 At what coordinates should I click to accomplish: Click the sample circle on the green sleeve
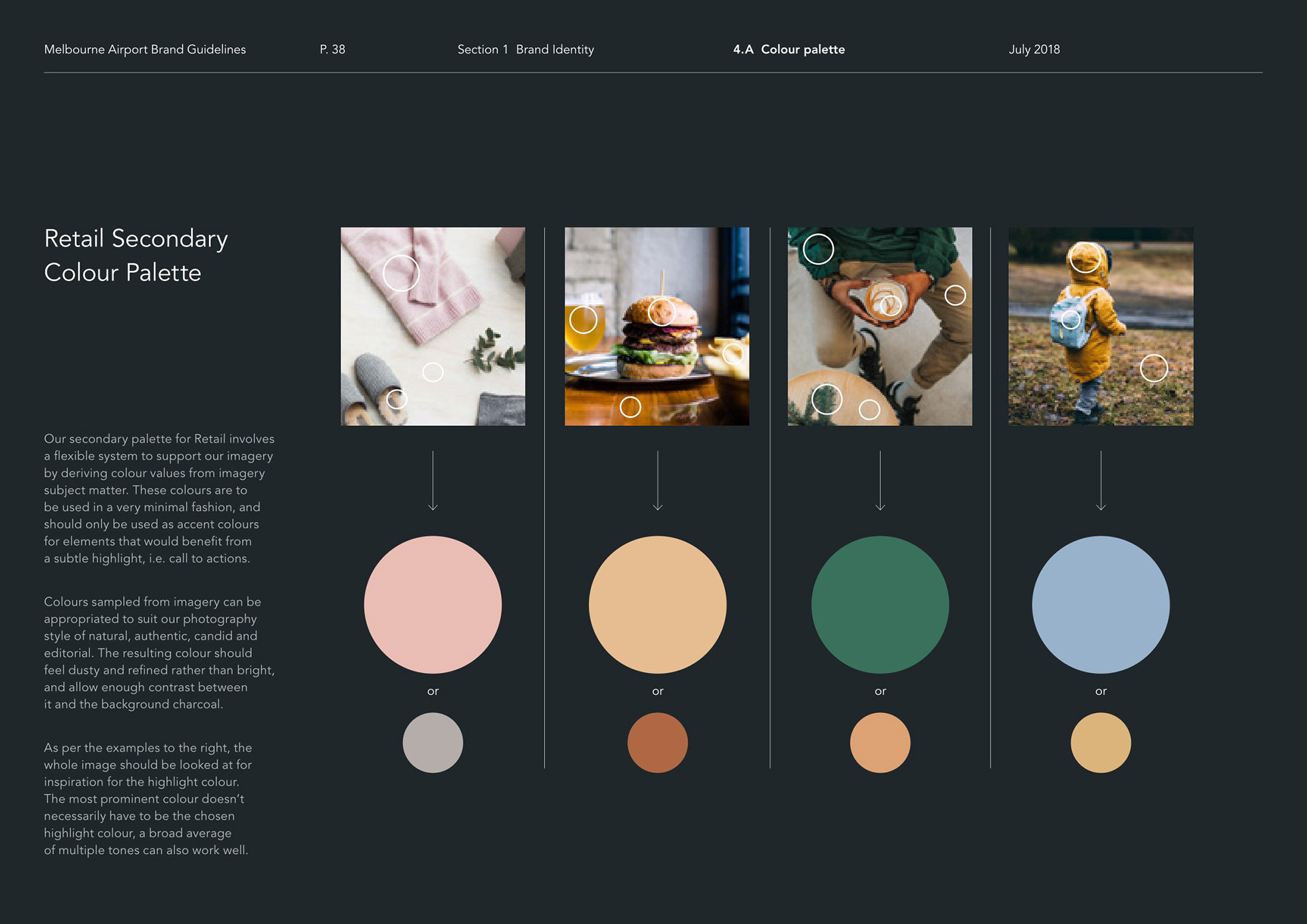818,249
